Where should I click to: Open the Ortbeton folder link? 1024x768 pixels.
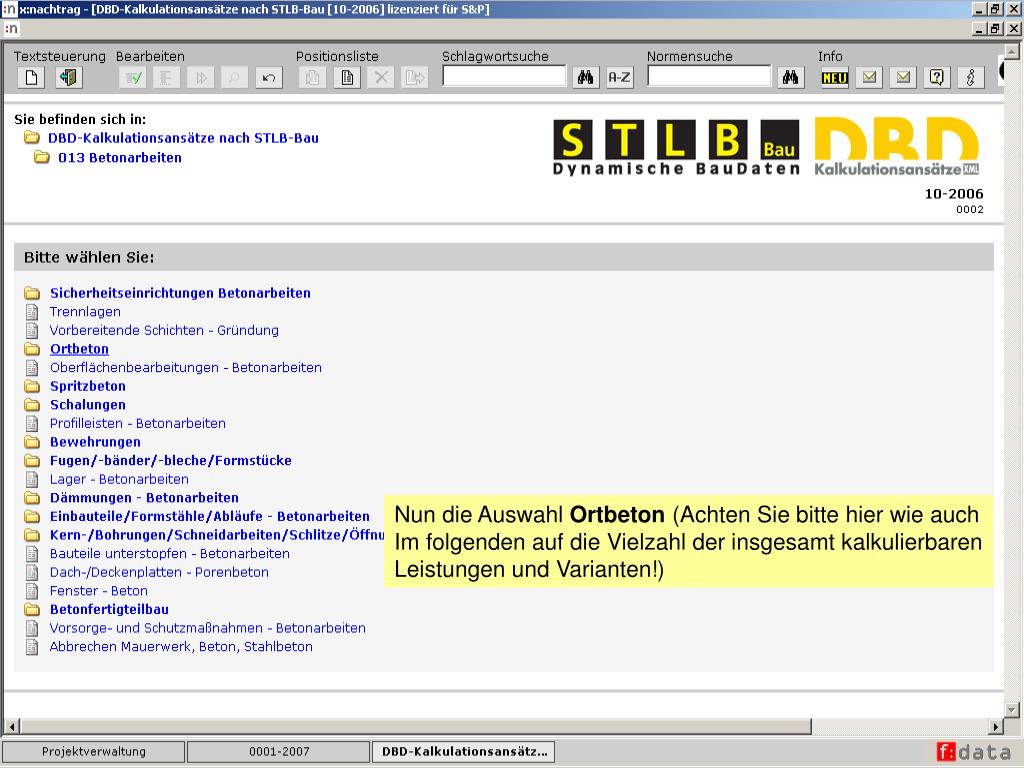click(79, 349)
